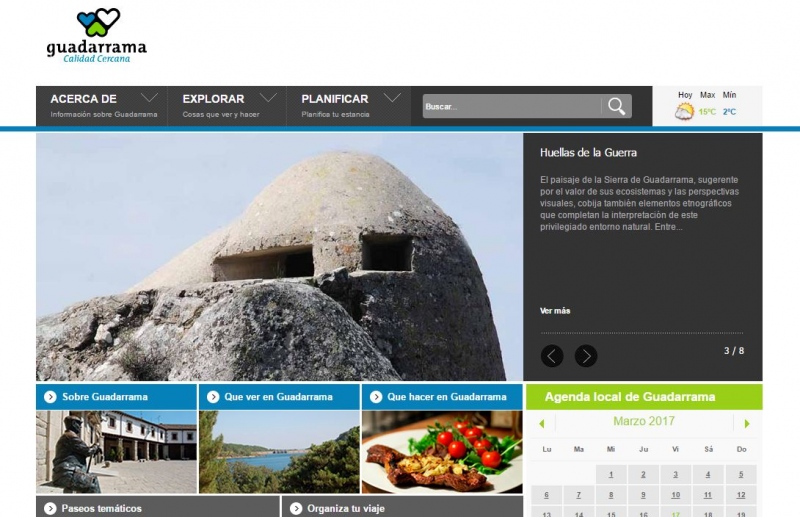Go to previous slide arrow
The image size is (800, 517).
coord(552,356)
